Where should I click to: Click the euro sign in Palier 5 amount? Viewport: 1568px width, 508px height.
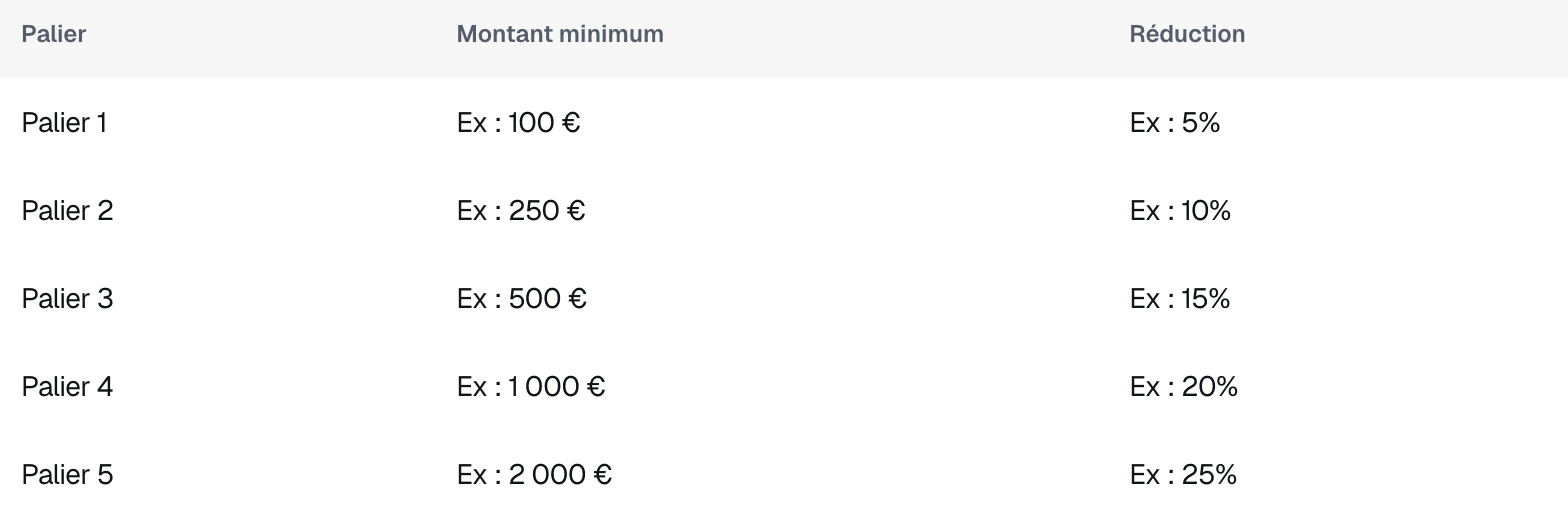coord(603,475)
